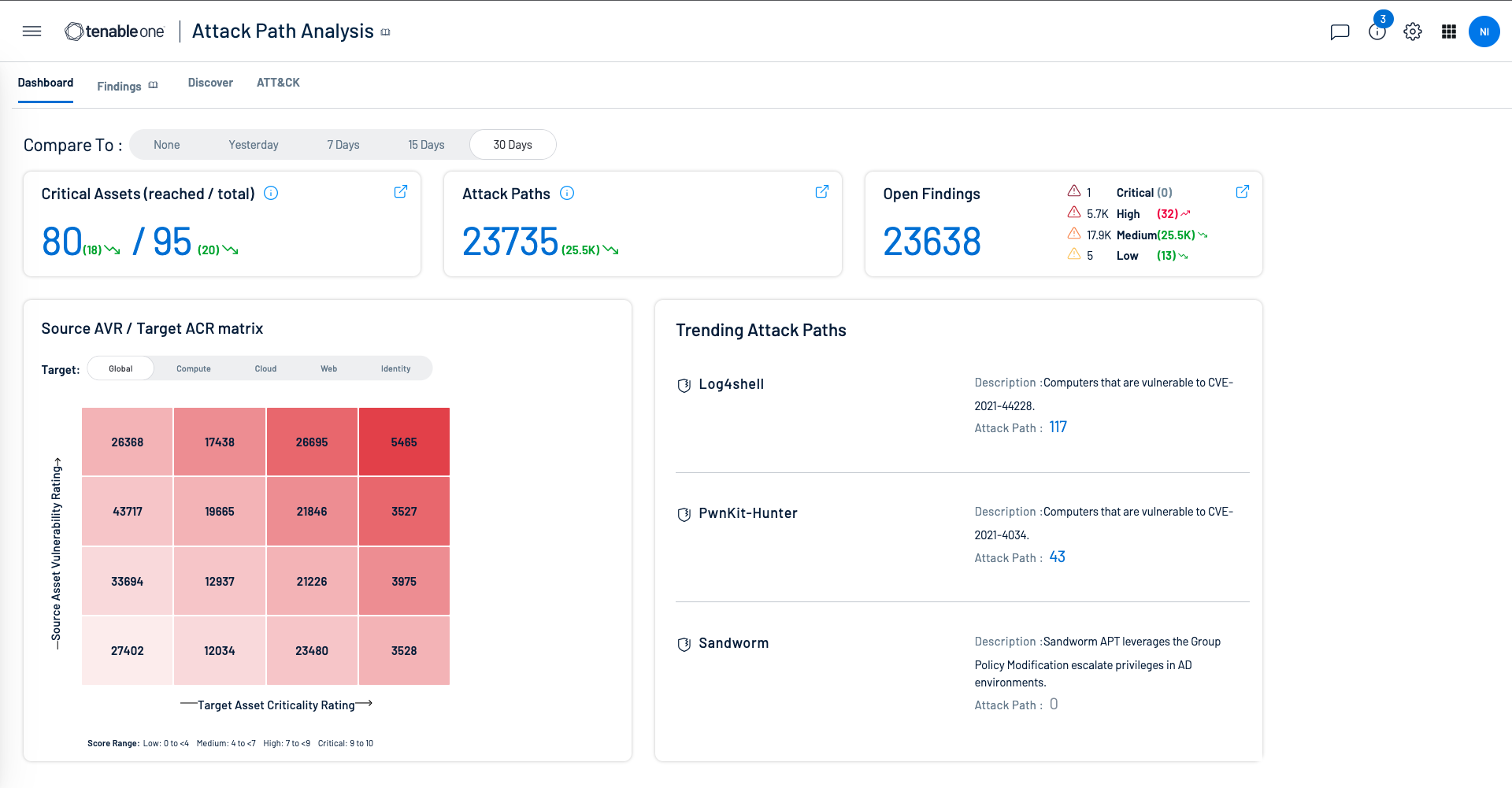Click the Tenable One logo

coord(115,31)
